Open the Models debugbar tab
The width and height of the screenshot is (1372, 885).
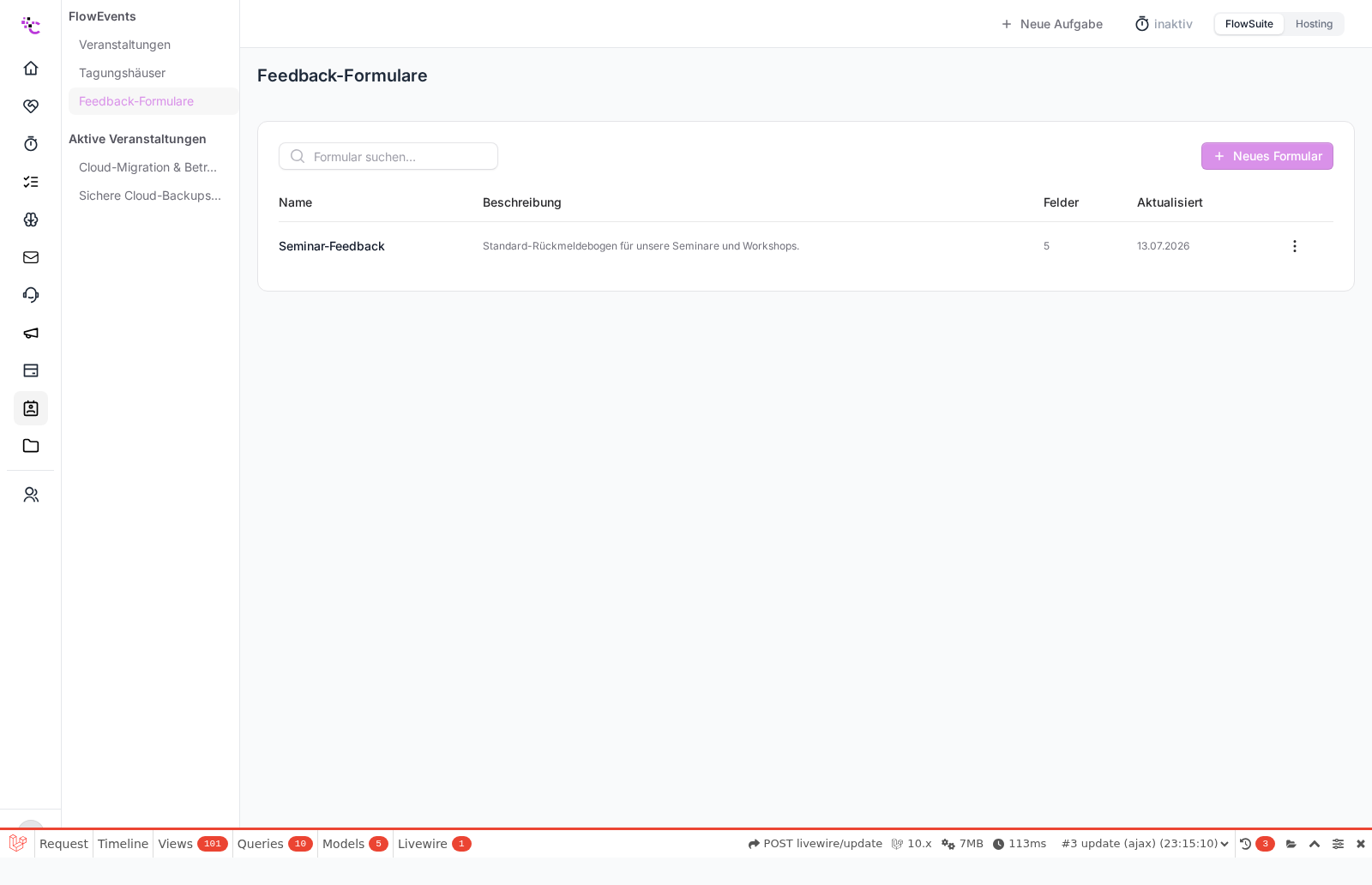coord(355,844)
